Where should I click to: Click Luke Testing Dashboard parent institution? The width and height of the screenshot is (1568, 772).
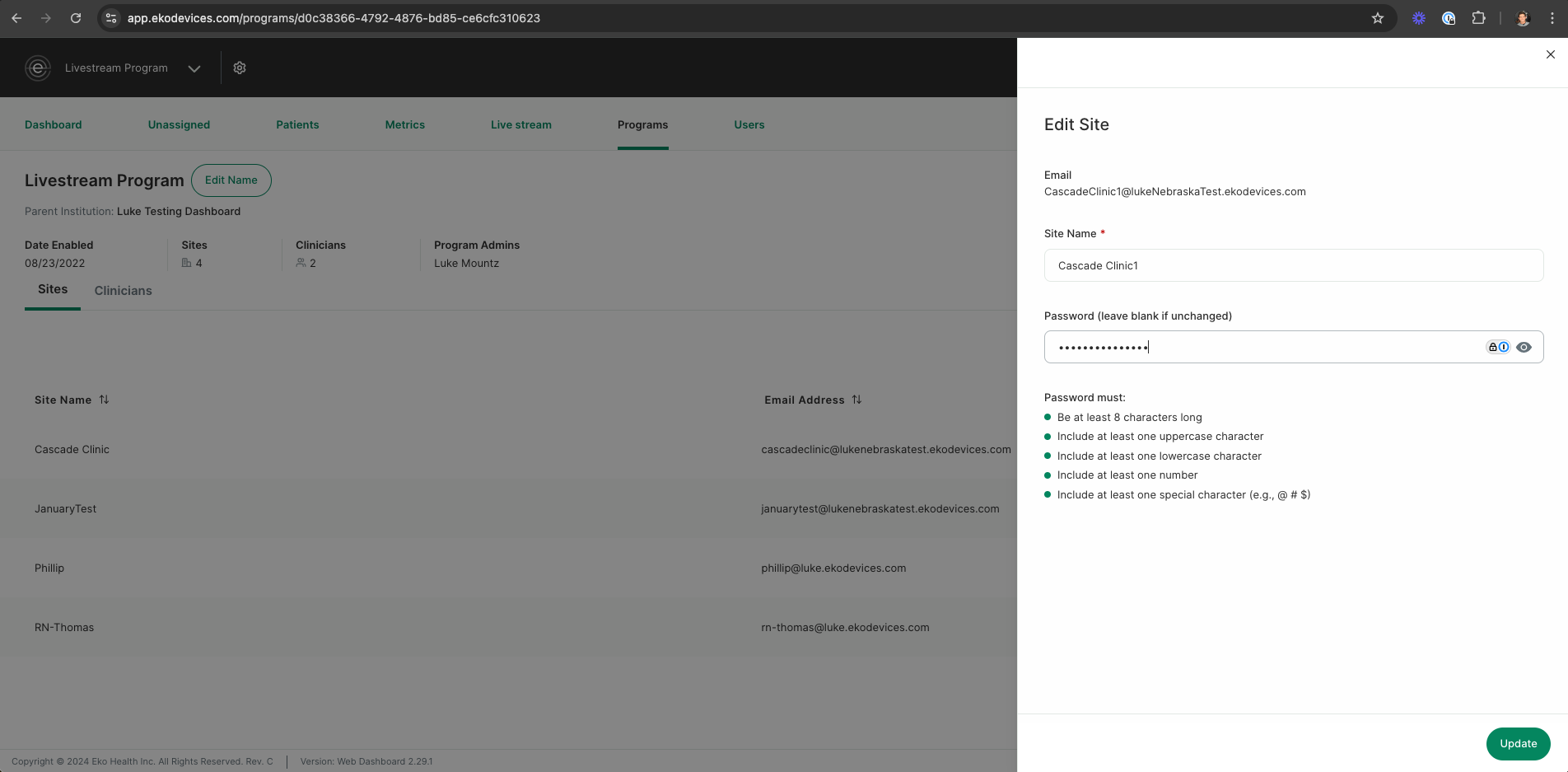179,211
